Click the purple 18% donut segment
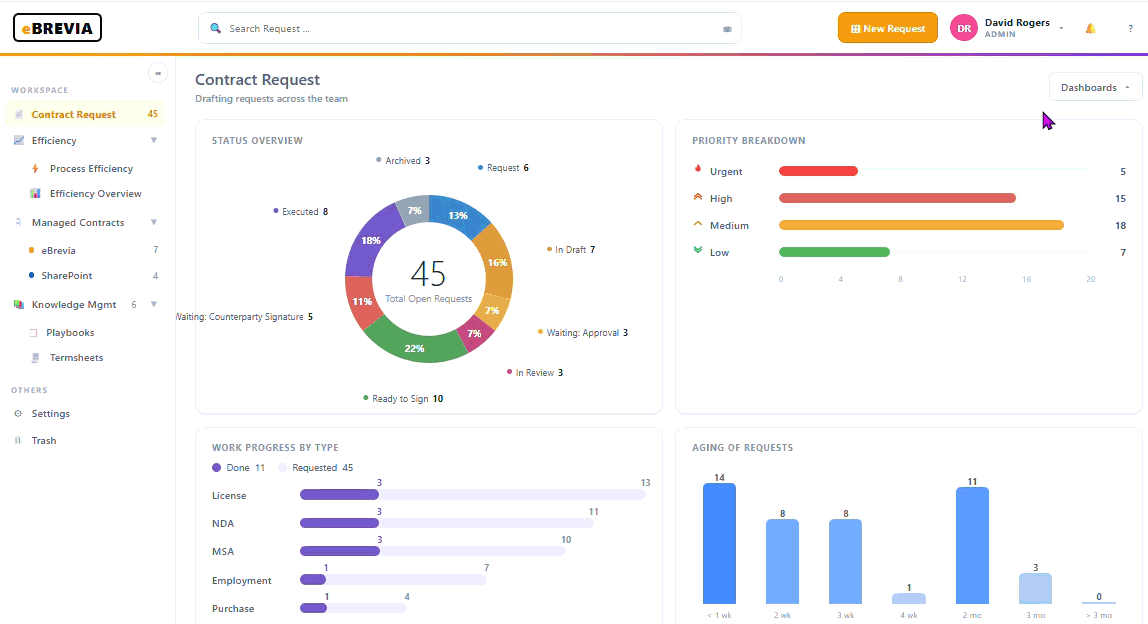The height and width of the screenshot is (624, 1148). (x=370, y=239)
